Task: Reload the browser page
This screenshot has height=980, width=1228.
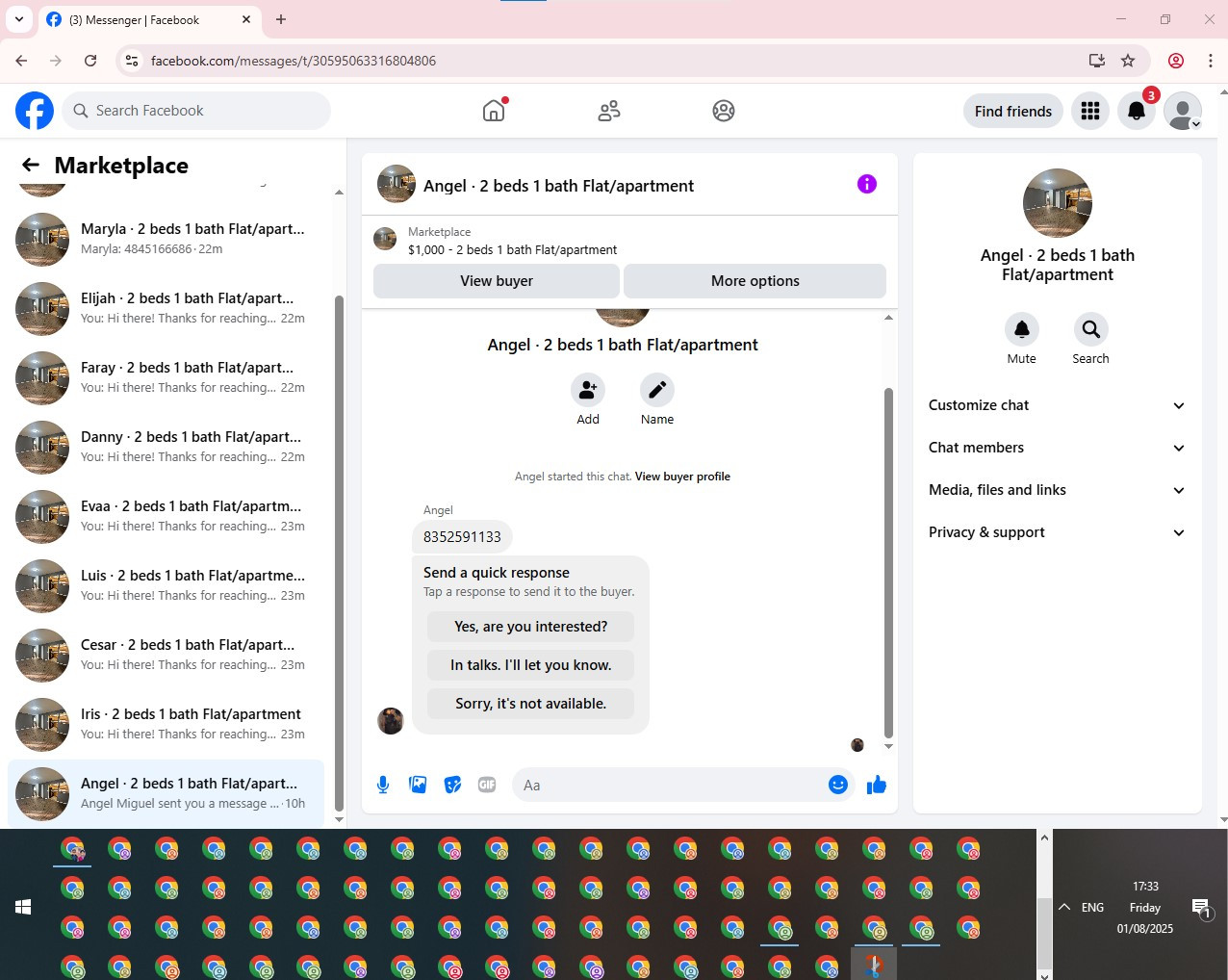Action: click(90, 61)
